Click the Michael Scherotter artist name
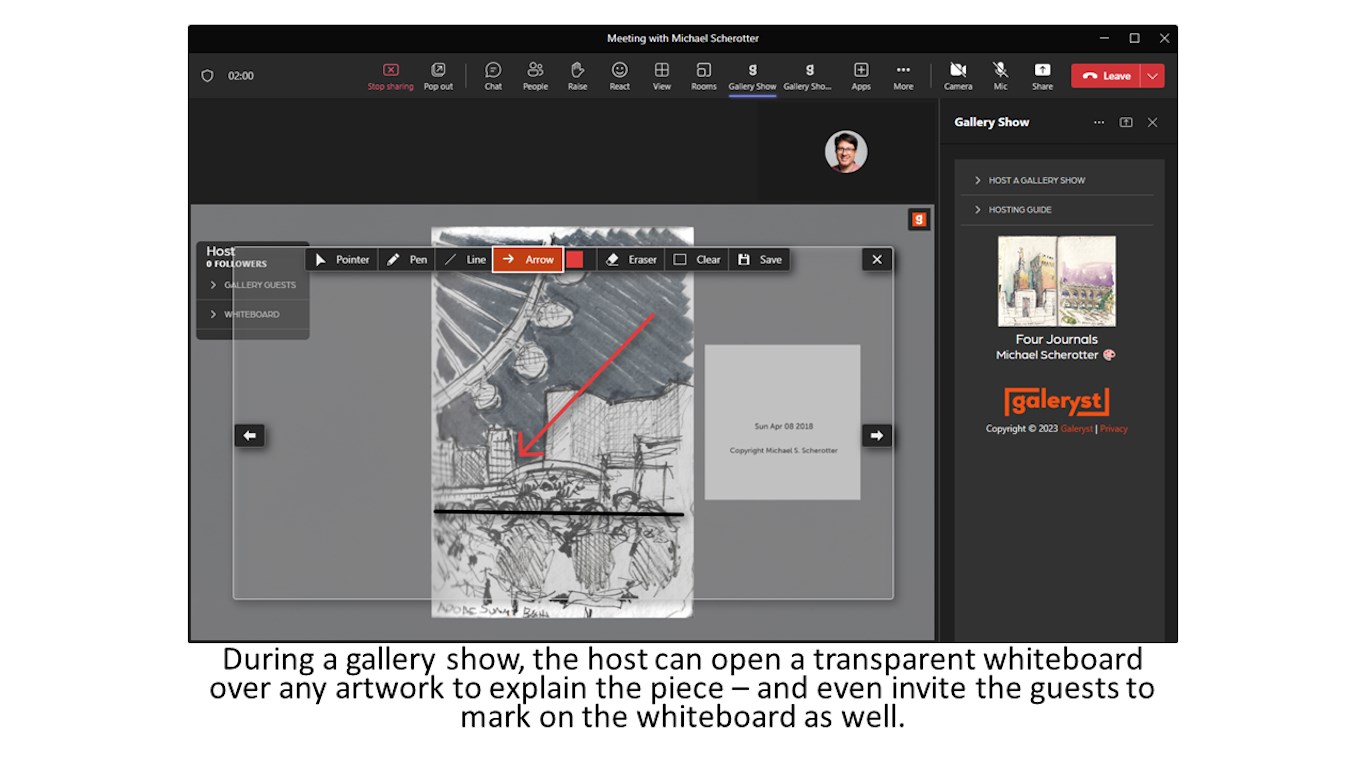Screen dimensions: 1366x768 (x=1047, y=355)
